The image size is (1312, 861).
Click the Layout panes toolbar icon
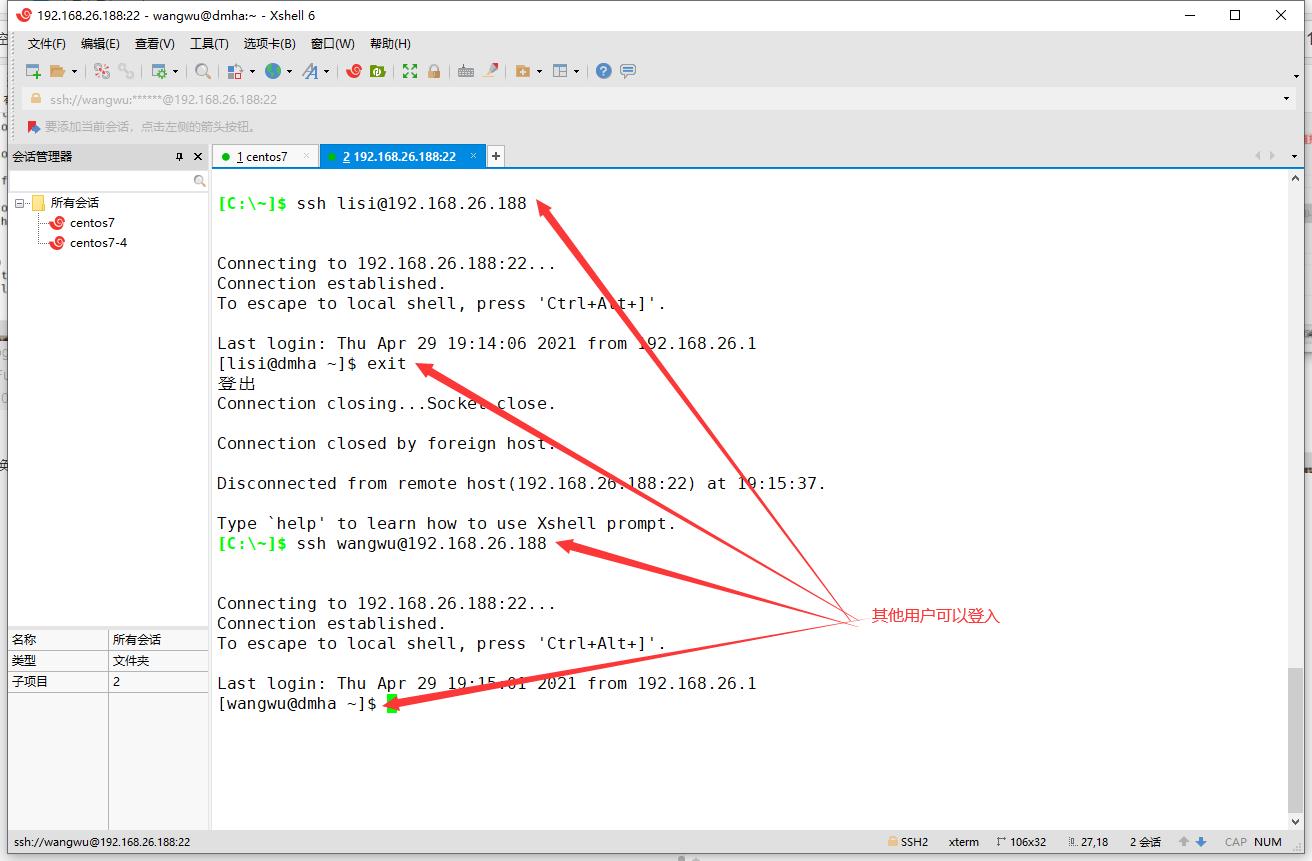point(560,71)
